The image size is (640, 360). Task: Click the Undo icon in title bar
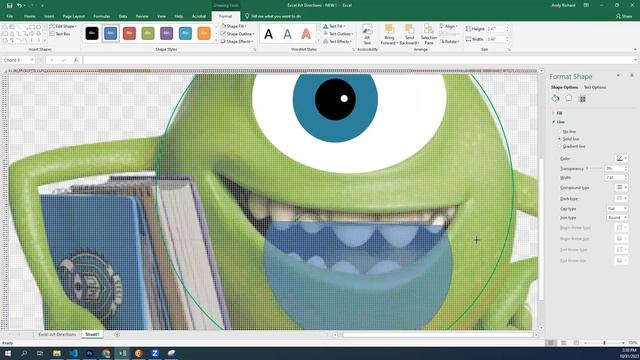(19, 5)
